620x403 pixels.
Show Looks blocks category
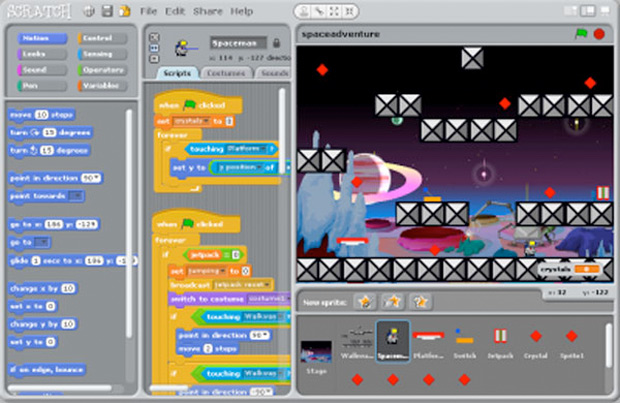click(x=42, y=54)
